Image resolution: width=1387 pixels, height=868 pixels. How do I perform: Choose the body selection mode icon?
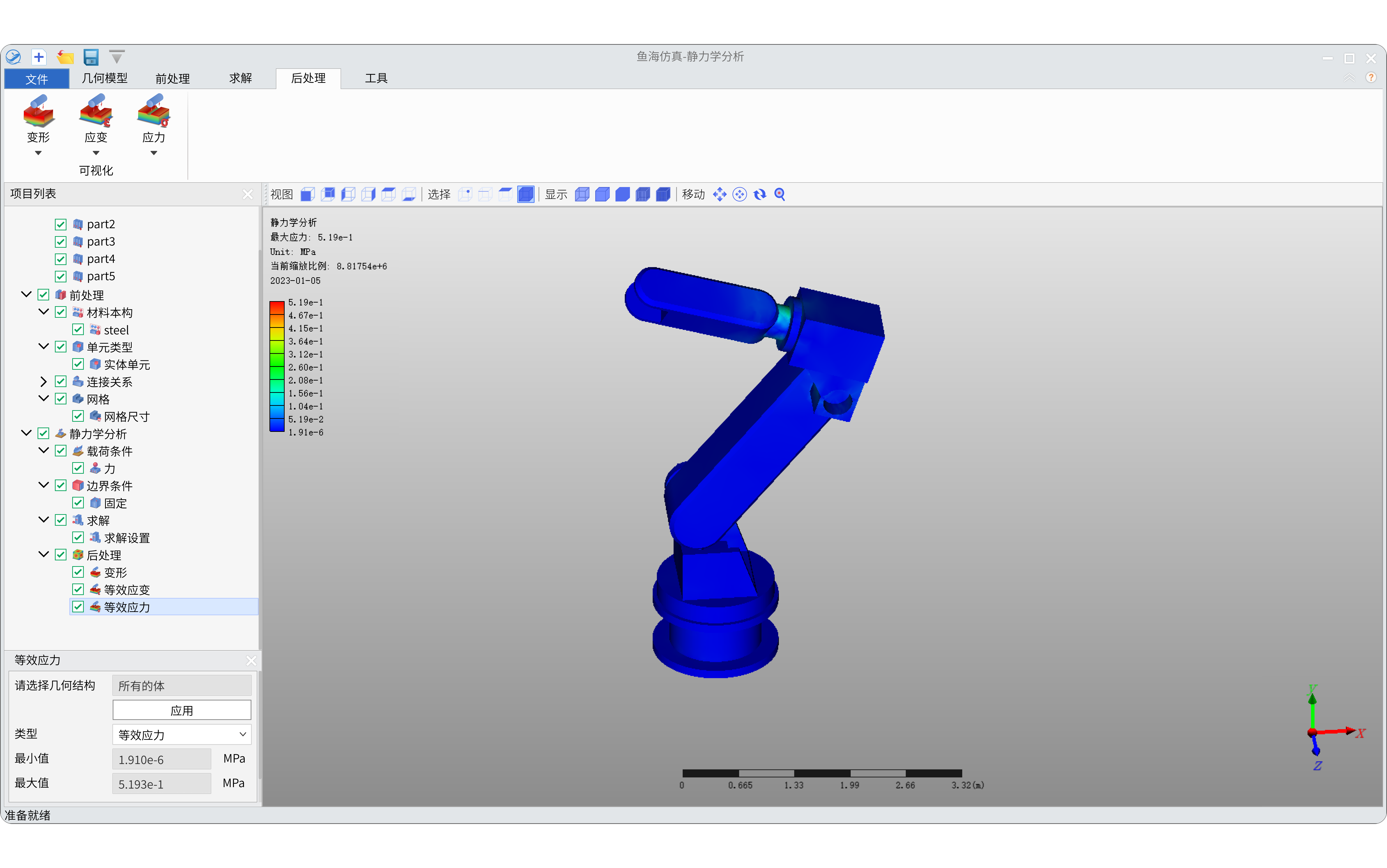coord(526,195)
